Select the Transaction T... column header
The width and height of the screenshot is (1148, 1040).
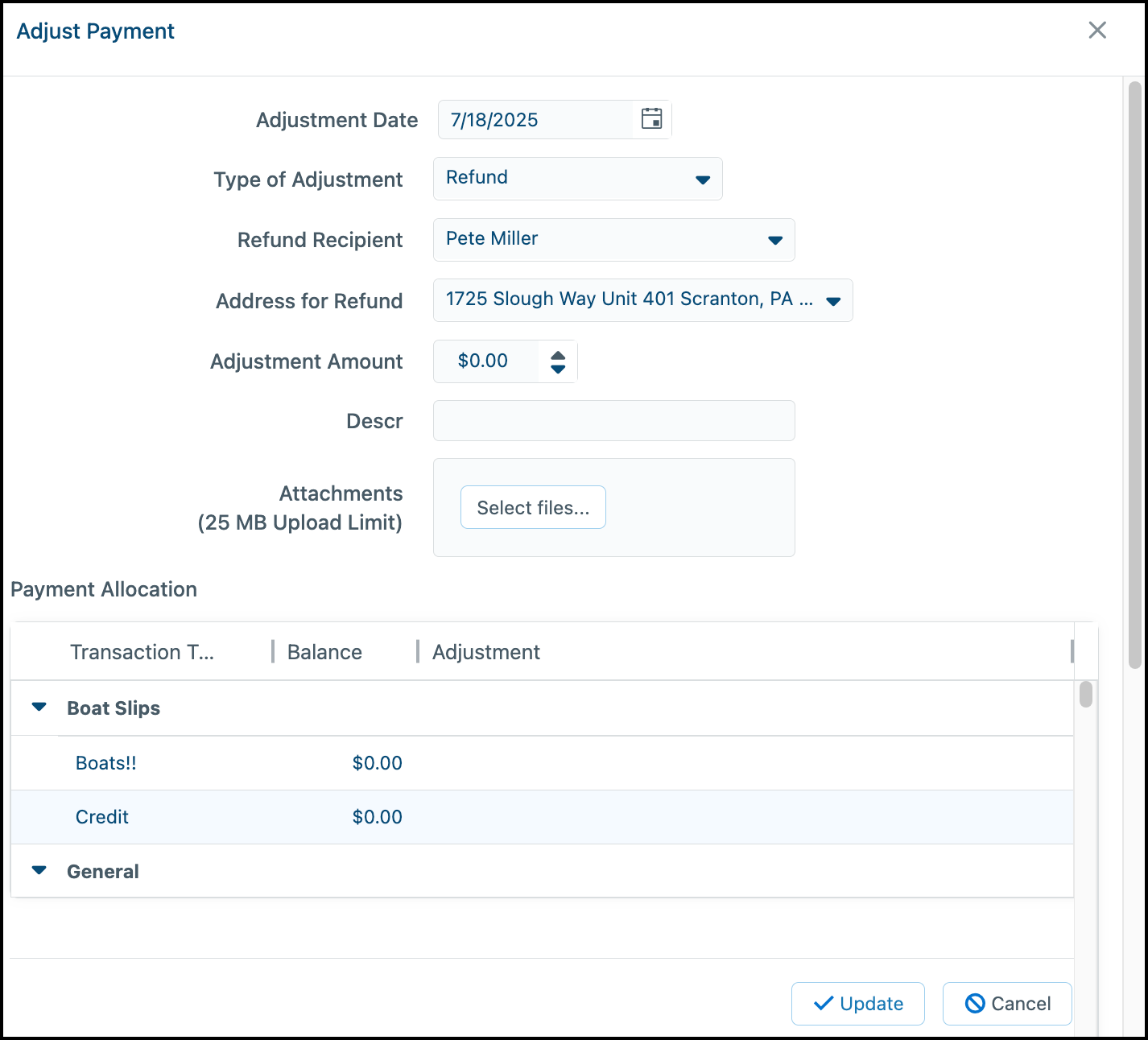pyautogui.click(x=142, y=652)
